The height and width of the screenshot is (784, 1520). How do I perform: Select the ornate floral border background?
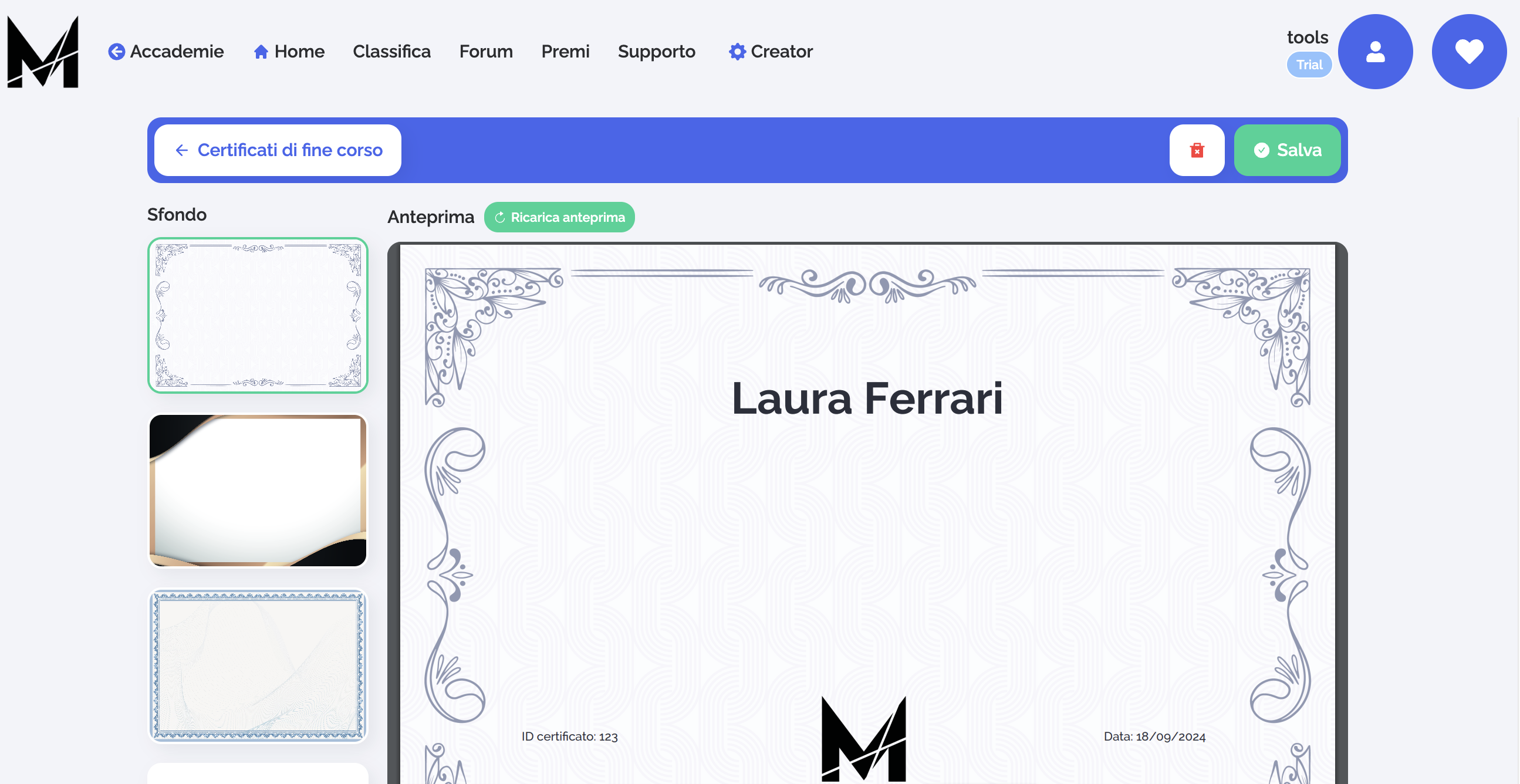pyautogui.click(x=258, y=316)
